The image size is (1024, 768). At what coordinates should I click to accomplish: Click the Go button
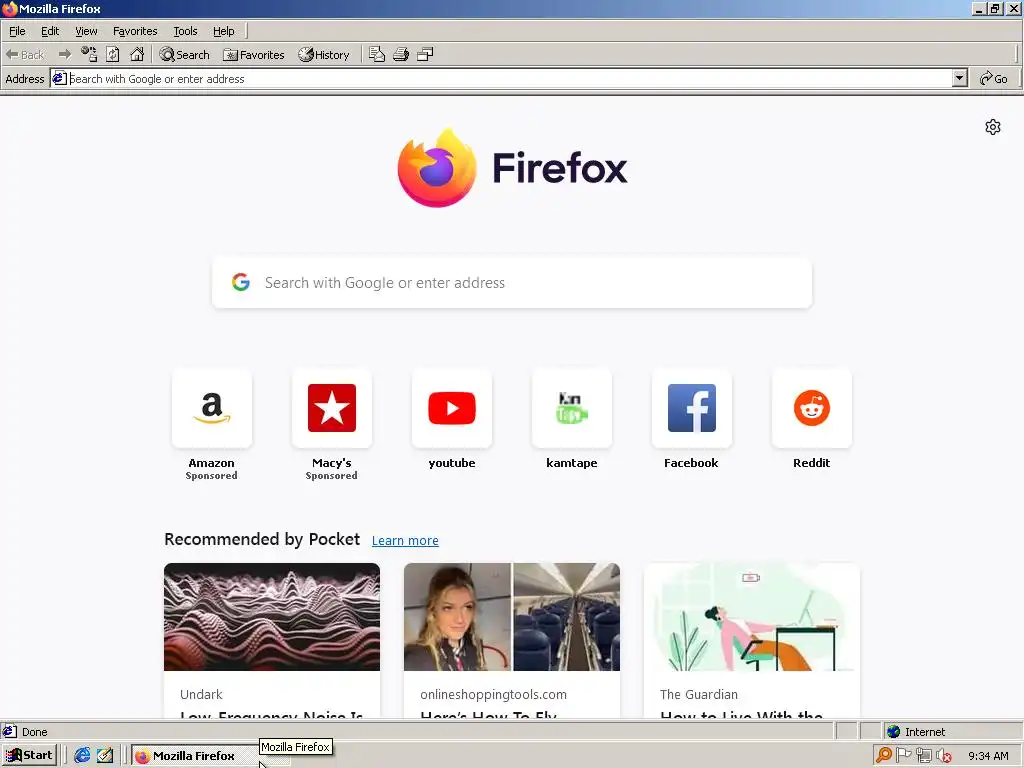[993, 78]
